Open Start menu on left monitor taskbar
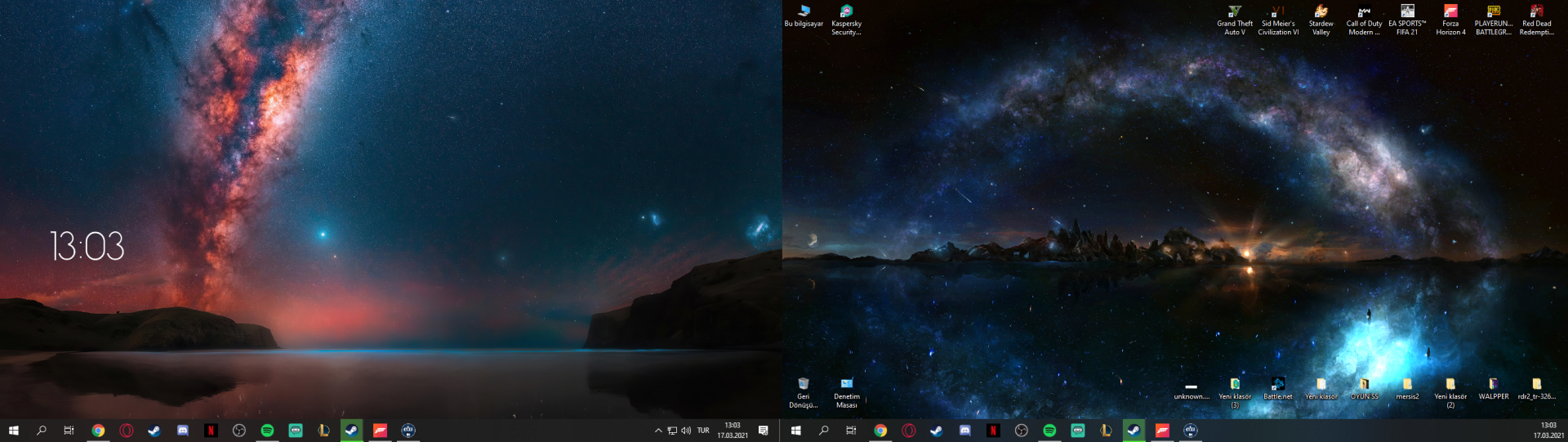 point(13,431)
